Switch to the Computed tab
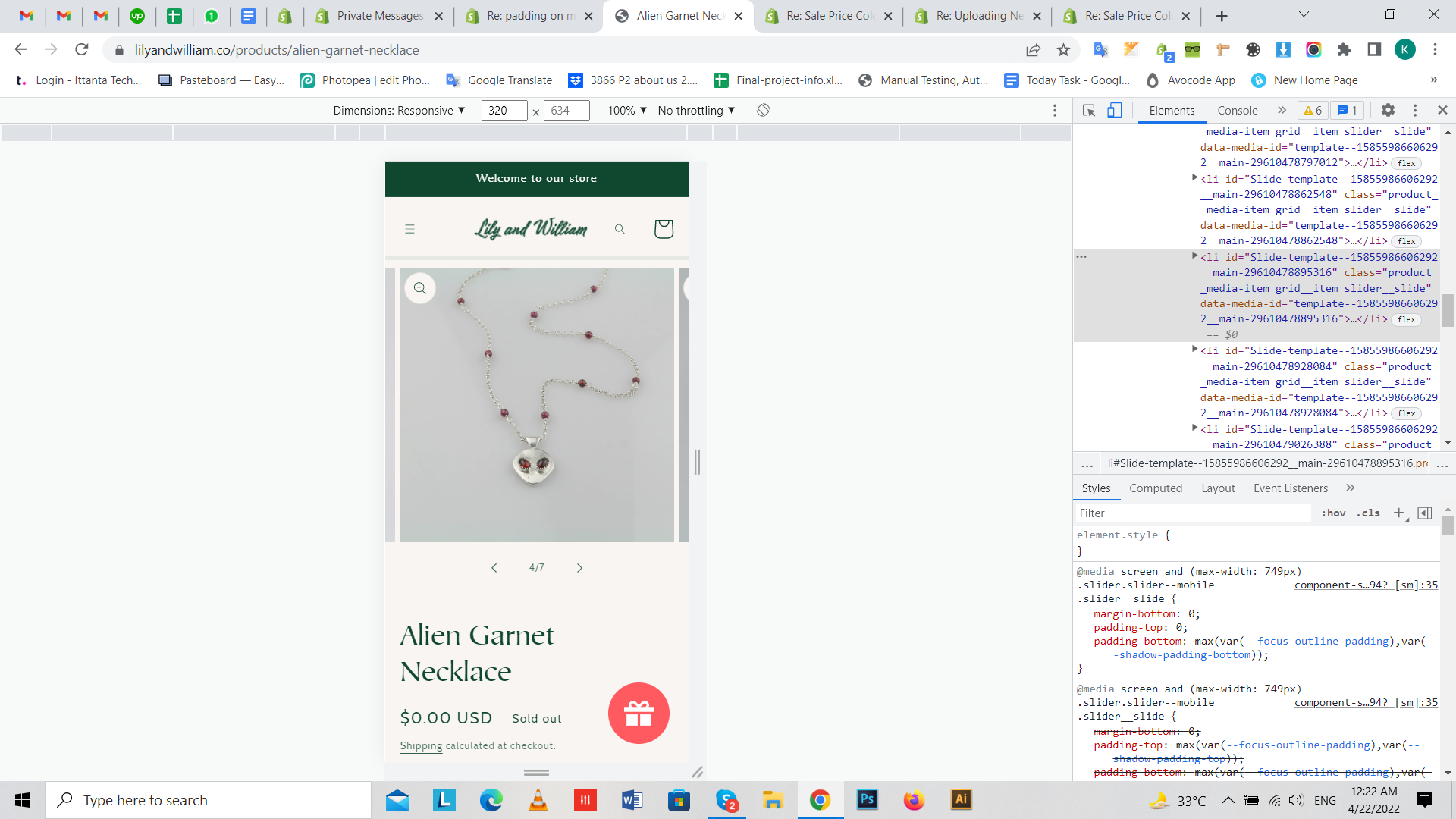The height and width of the screenshot is (819, 1456). click(1155, 488)
